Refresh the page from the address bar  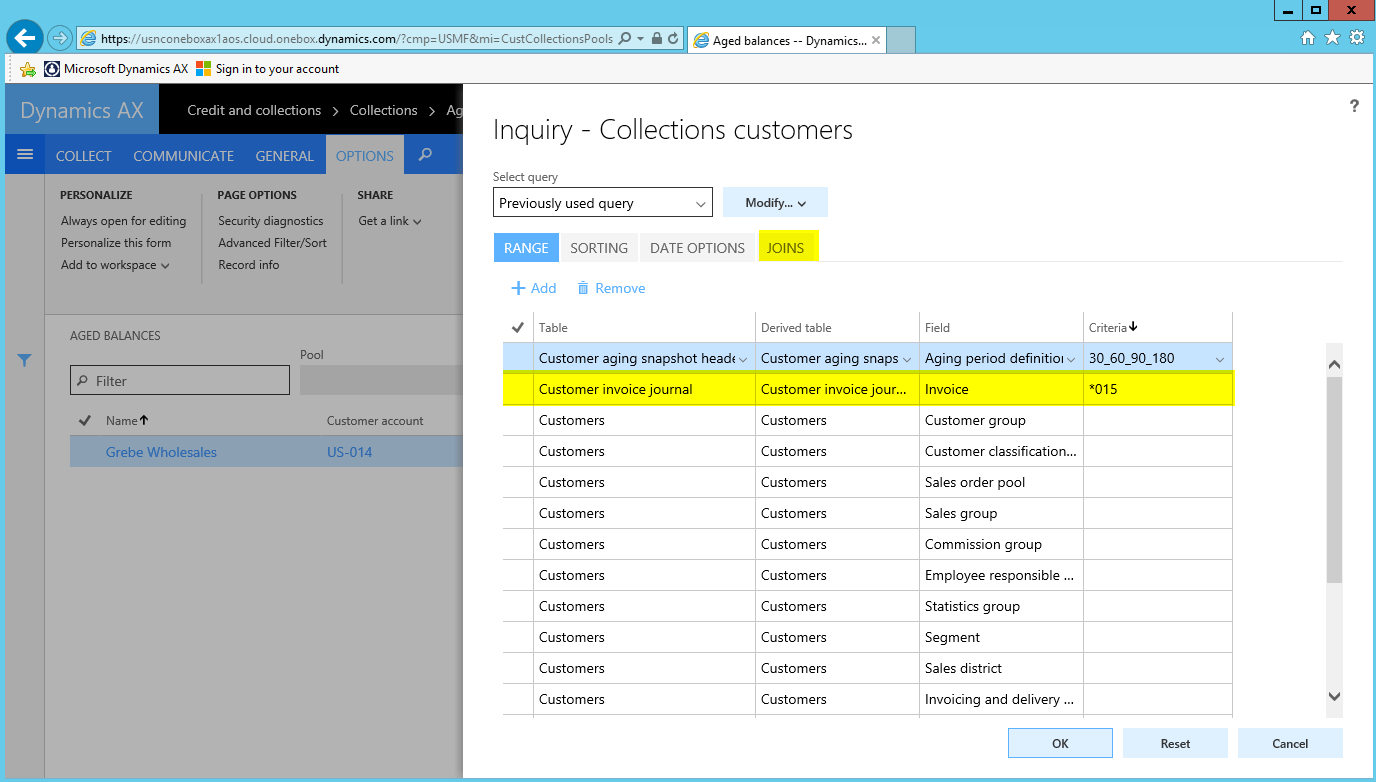[x=673, y=39]
